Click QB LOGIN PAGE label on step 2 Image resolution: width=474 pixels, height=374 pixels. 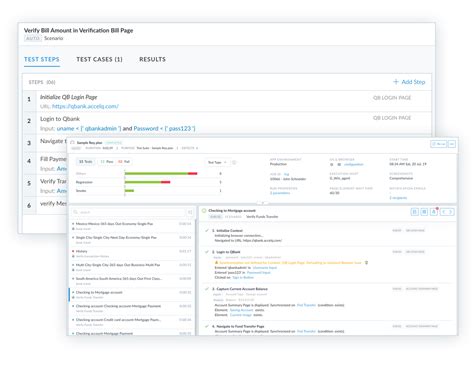(x=392, y=118)
